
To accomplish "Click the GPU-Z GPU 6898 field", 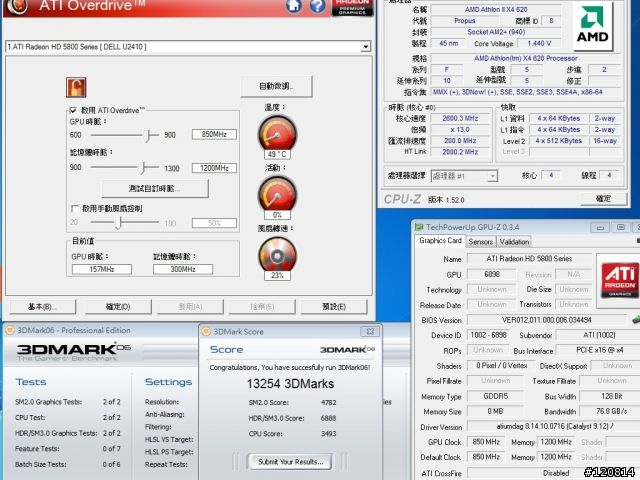I will coord(492,274).
